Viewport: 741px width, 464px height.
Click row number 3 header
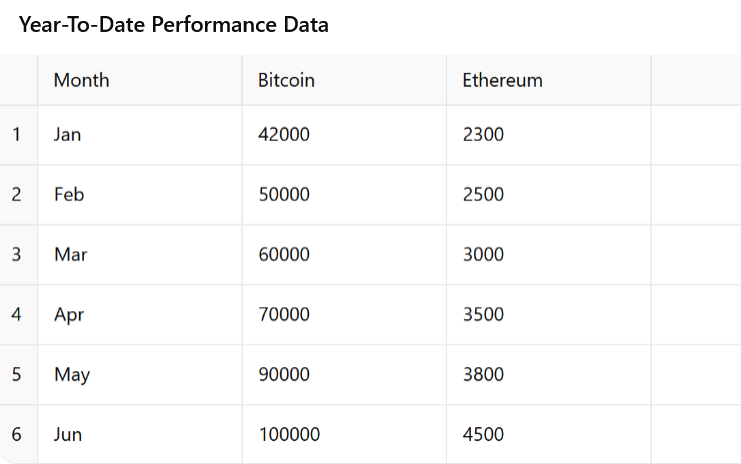18,255
